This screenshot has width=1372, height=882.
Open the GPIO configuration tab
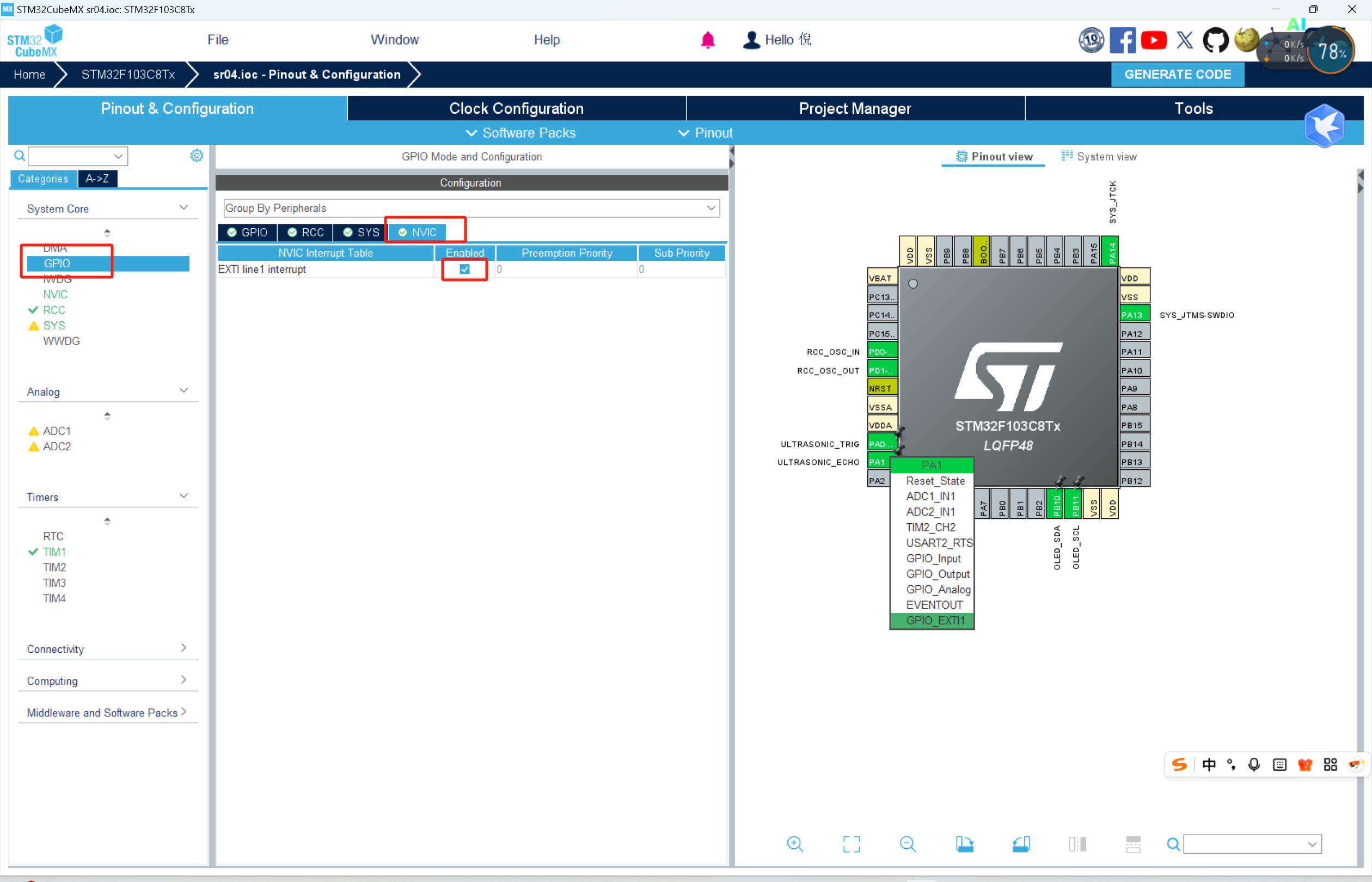(247, 232)
